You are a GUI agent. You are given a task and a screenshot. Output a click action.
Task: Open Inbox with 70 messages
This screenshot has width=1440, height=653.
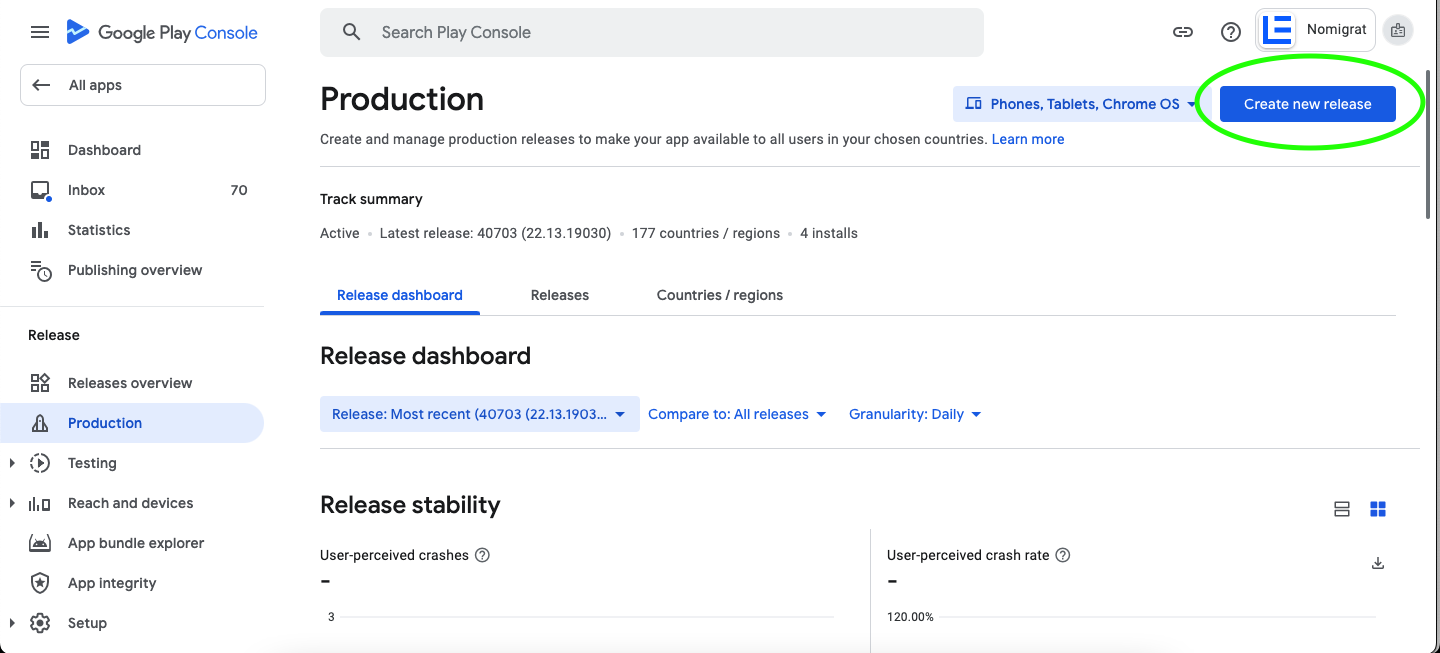click(132, 190)
